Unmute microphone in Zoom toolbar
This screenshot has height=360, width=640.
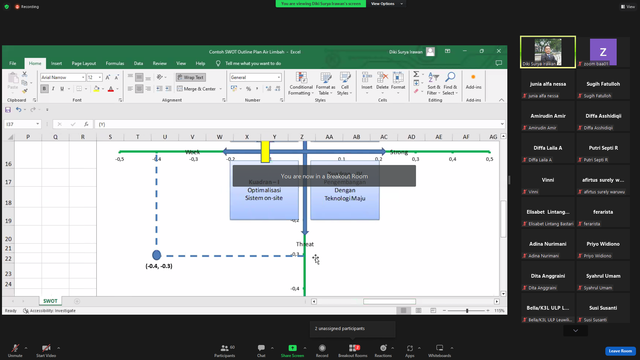pos(15,350)
